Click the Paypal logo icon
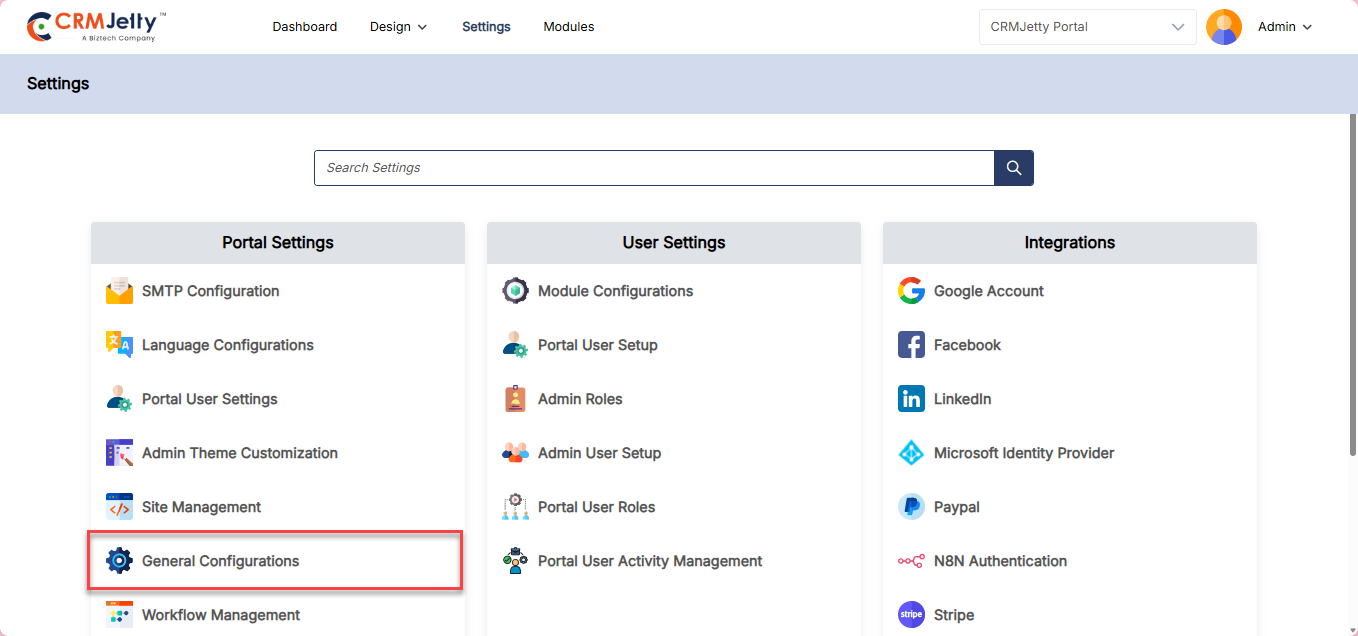Screen dimensions: 1358x636 (911, 507)
